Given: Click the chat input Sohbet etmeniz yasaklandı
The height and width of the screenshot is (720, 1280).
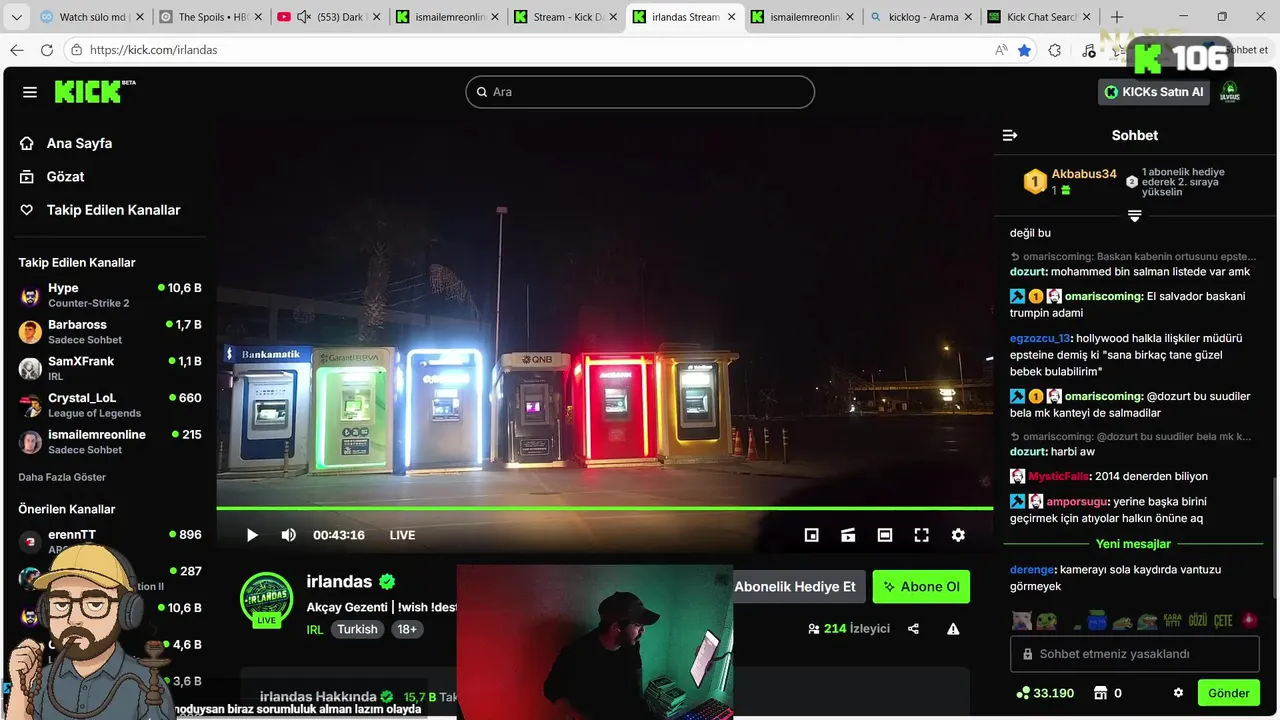Looking at the screenshot, I should pos(1134,654).
